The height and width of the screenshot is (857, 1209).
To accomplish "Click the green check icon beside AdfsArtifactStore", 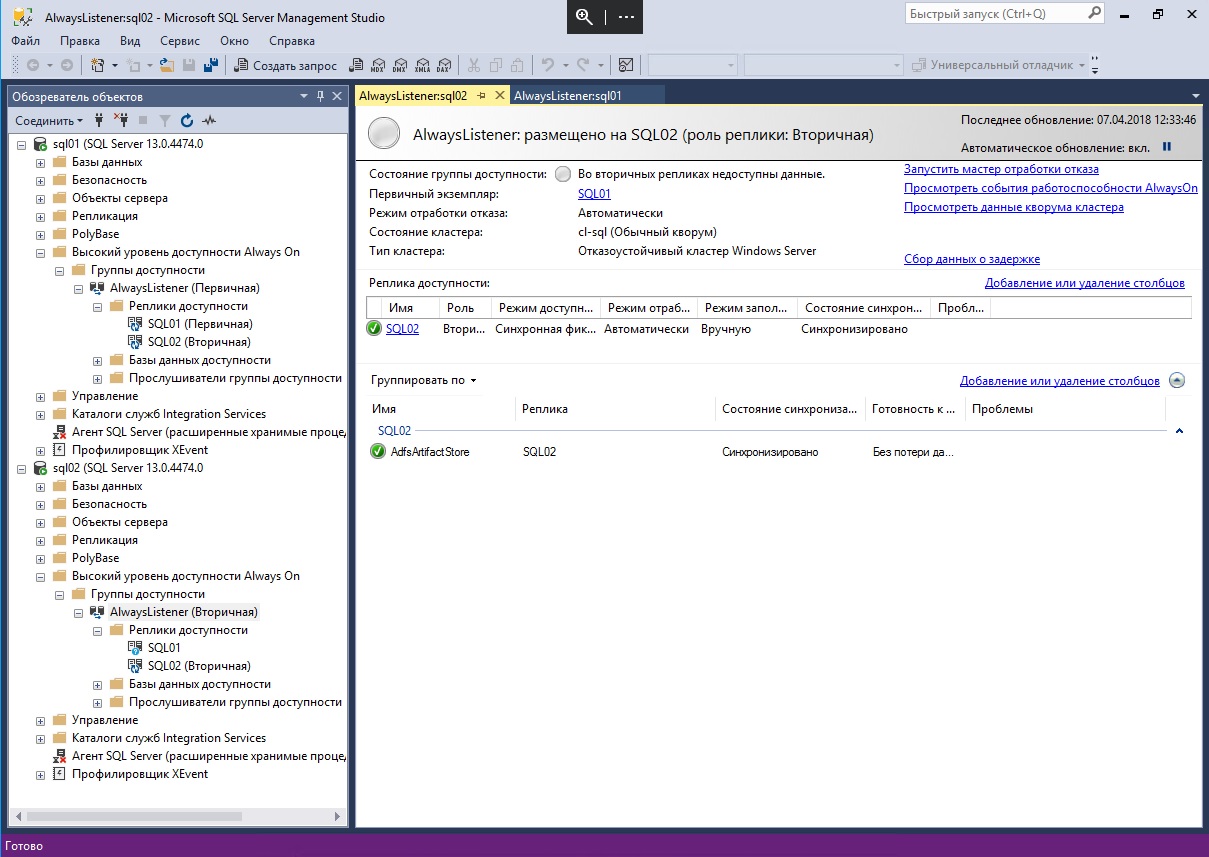I will point(378,452).
